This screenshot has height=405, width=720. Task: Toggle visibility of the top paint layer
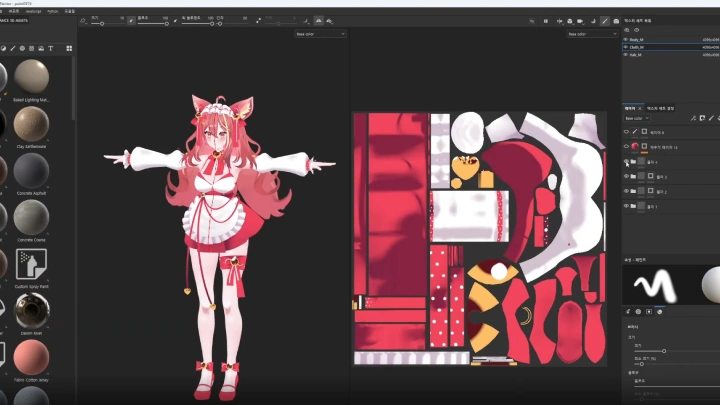coord(626,131)
